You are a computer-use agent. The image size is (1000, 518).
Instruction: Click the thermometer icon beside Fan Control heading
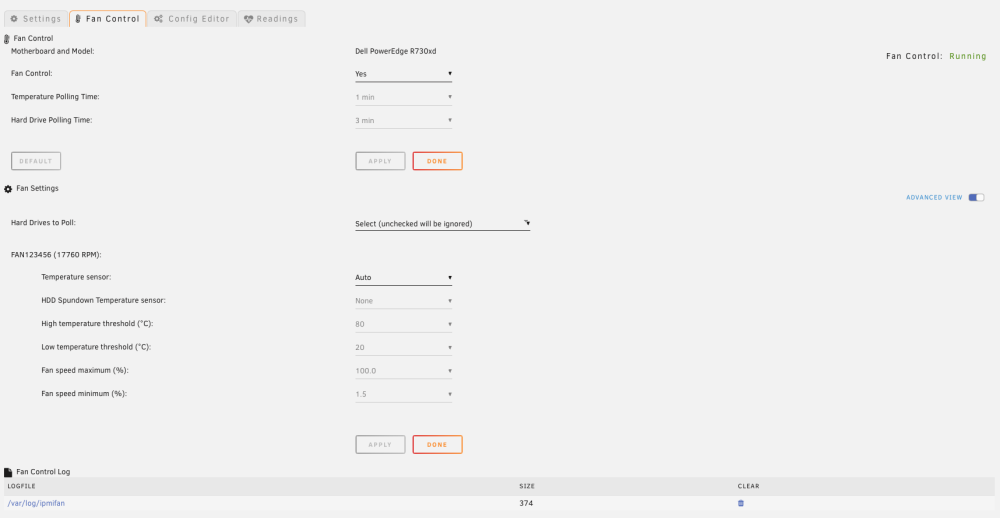point(7,39)
